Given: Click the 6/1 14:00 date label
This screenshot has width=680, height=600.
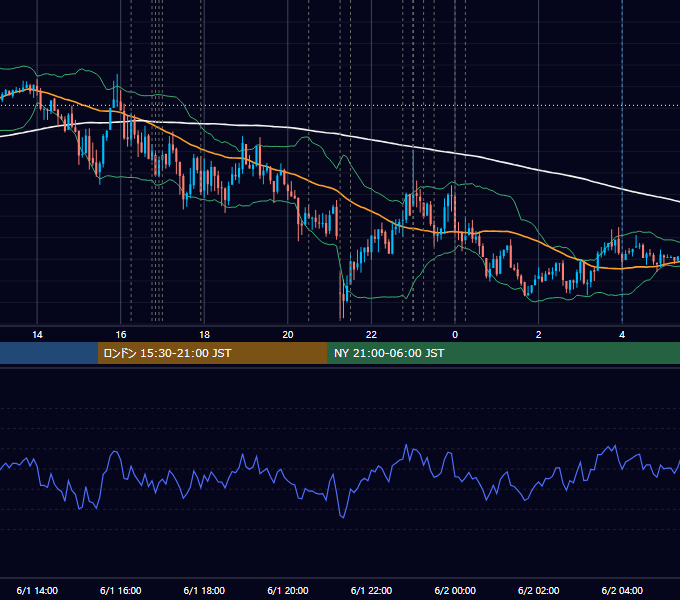Looking at the screenshot, I should click(x=37, y=590).
